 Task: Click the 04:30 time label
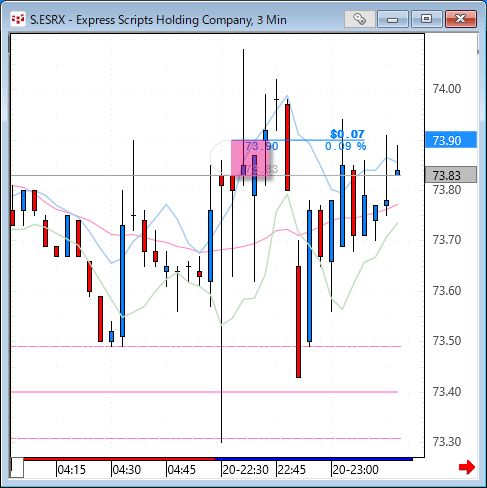pos(126,470)
